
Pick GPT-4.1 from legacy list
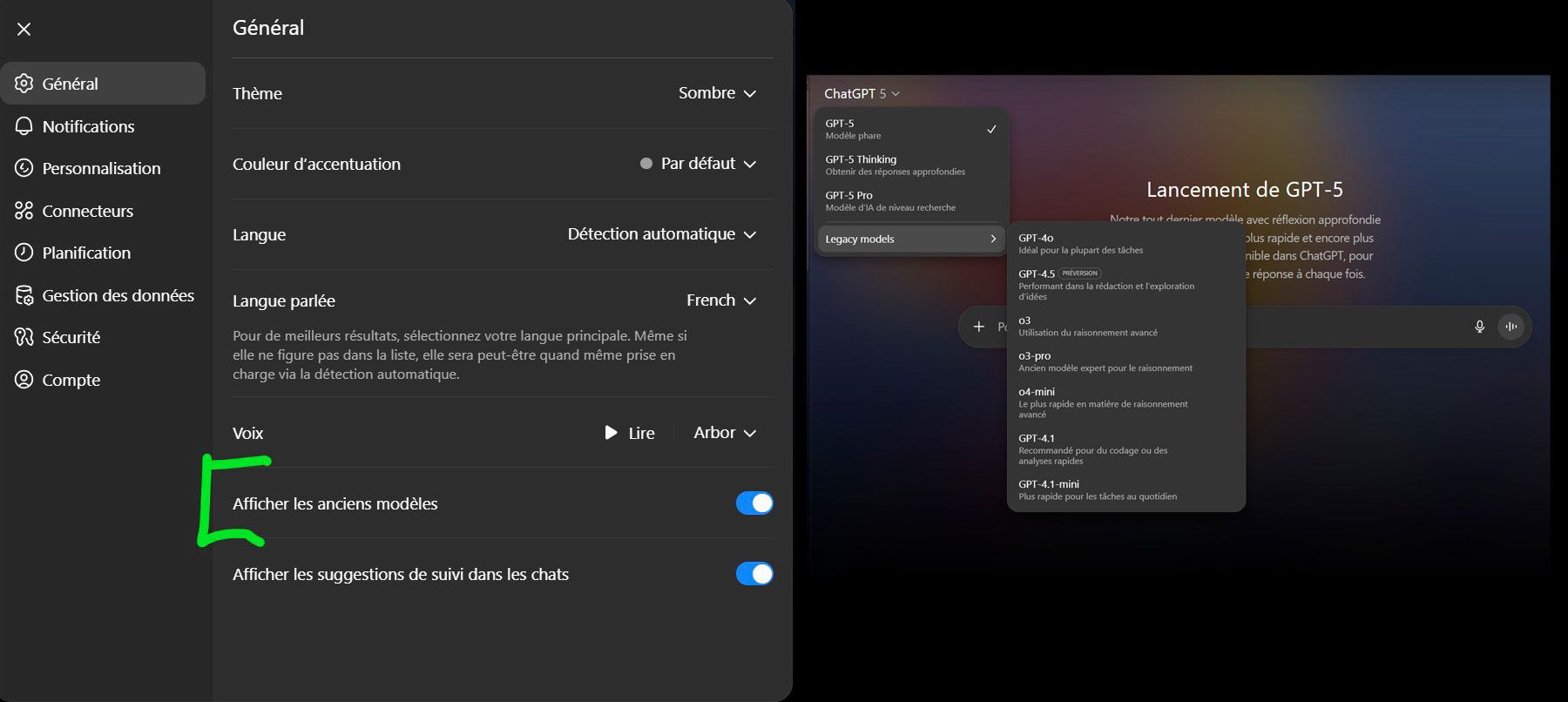pos(1125,449)
